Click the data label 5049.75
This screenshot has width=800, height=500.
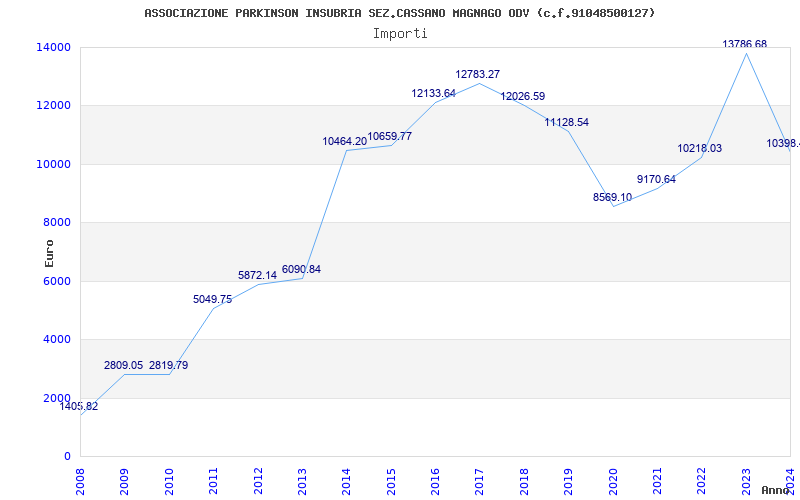pyautogui.click(x=212, y=299)
